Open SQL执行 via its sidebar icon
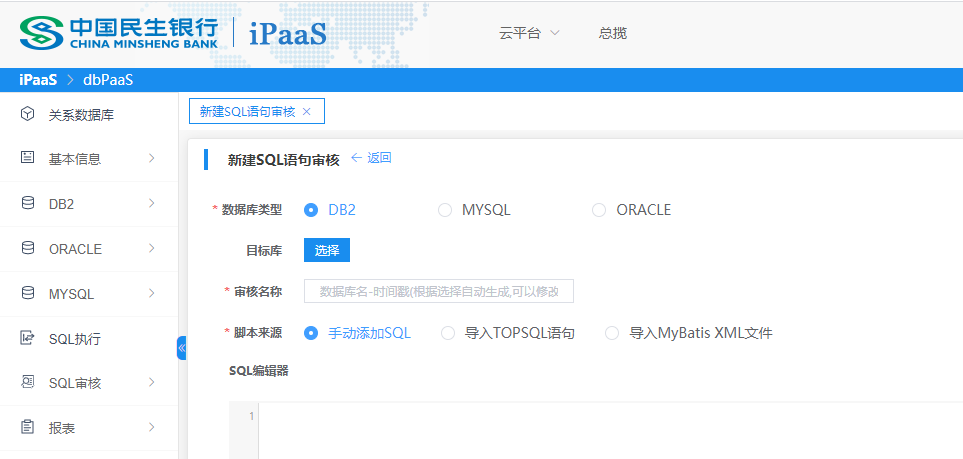Viewport: 963px width, 459px height. [x=27, y=338]
